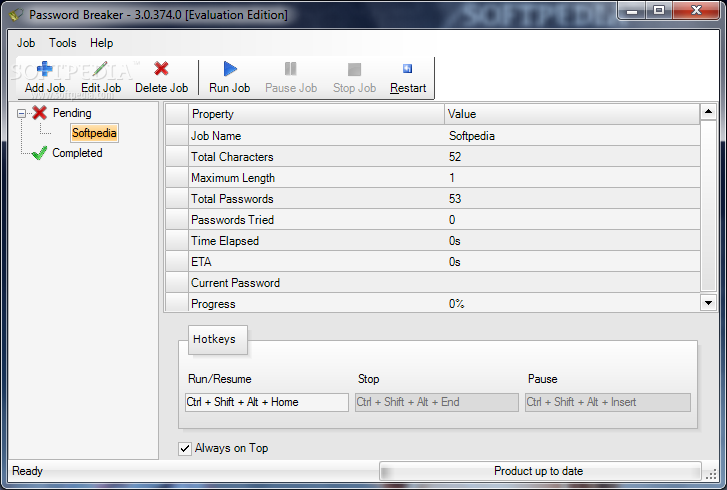This screenshot has height=490, width=727.
Task: Click the red X icon beside Pending
Action: coord(40,113)
